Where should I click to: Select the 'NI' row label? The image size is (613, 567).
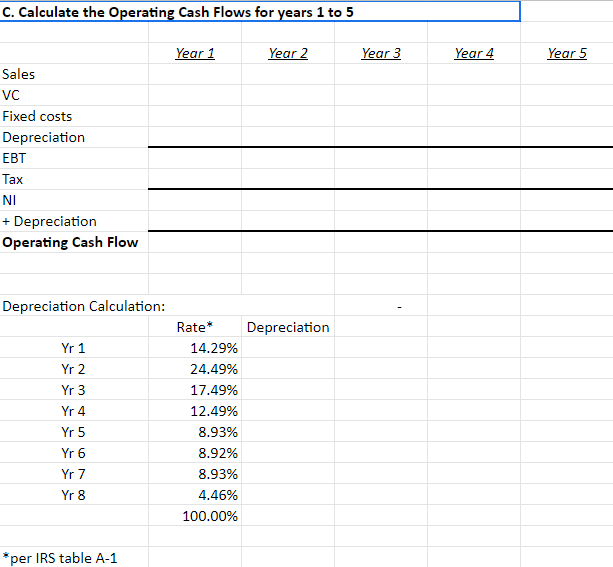9,201
